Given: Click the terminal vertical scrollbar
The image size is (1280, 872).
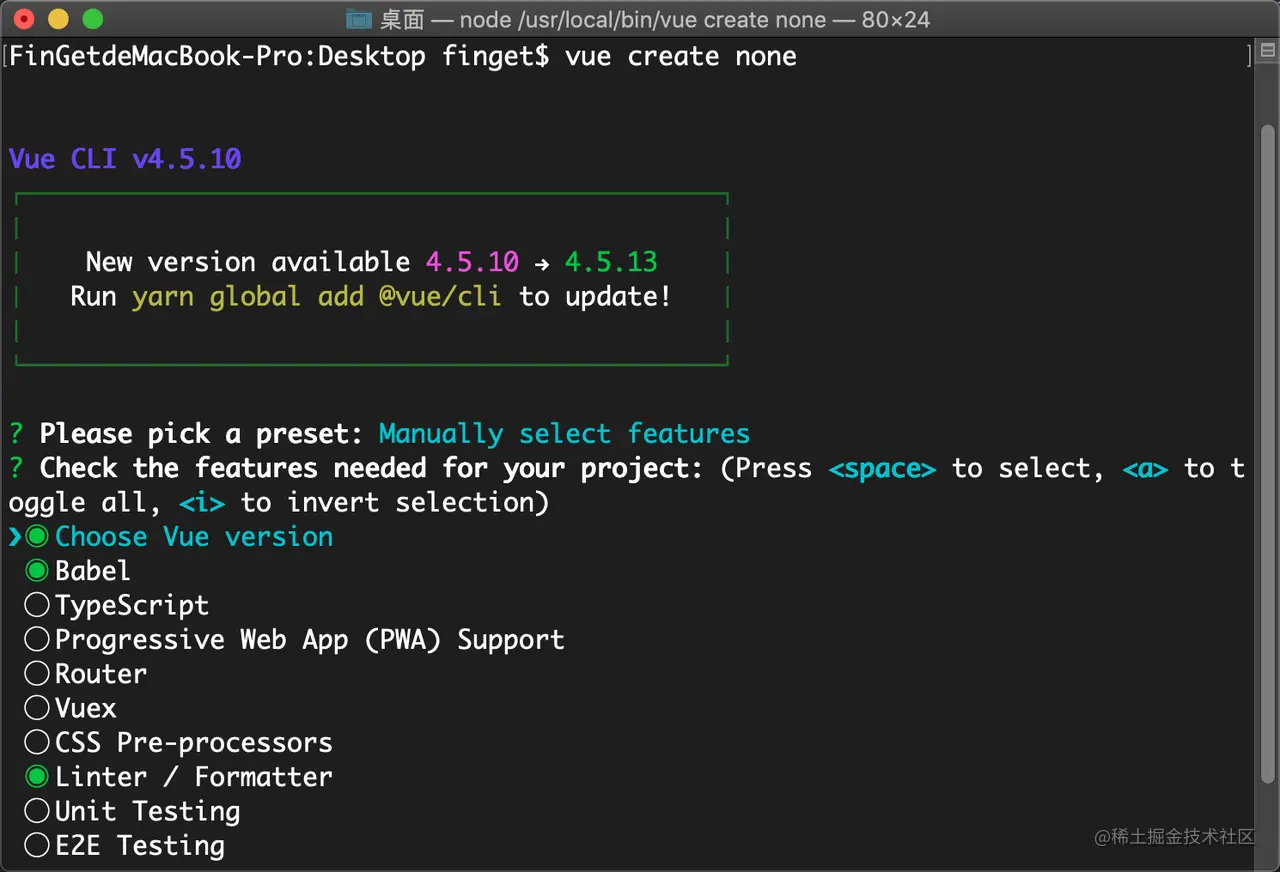Looking at the screenshot, I should (x=1267, y=450).
